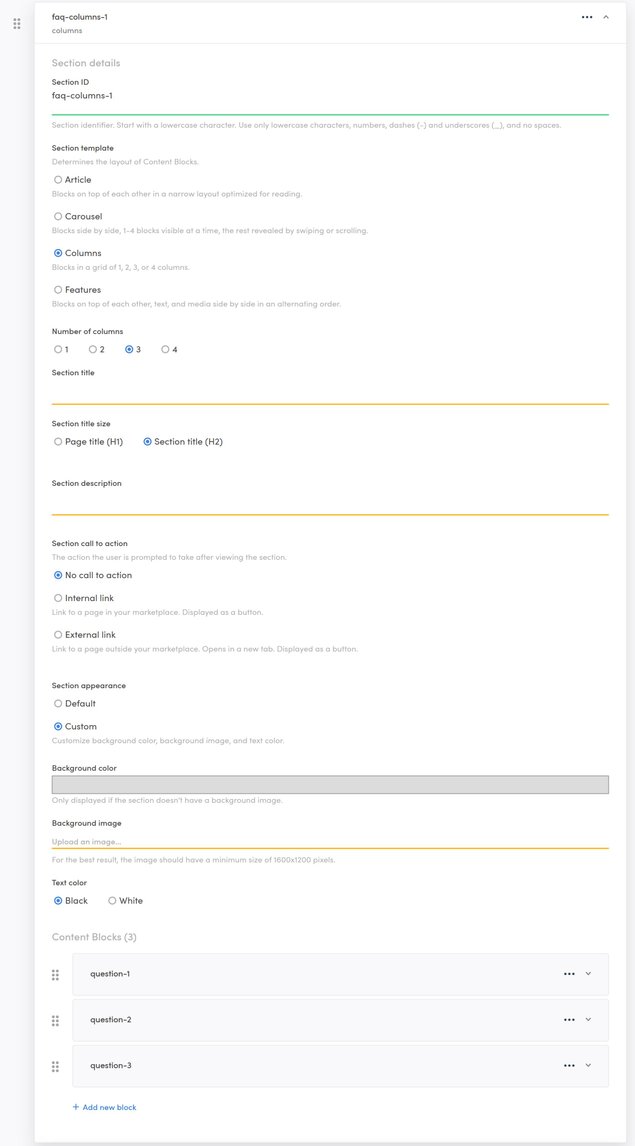Click the question-1 block drag handle

pyautogui.click(x=56, y=975)
